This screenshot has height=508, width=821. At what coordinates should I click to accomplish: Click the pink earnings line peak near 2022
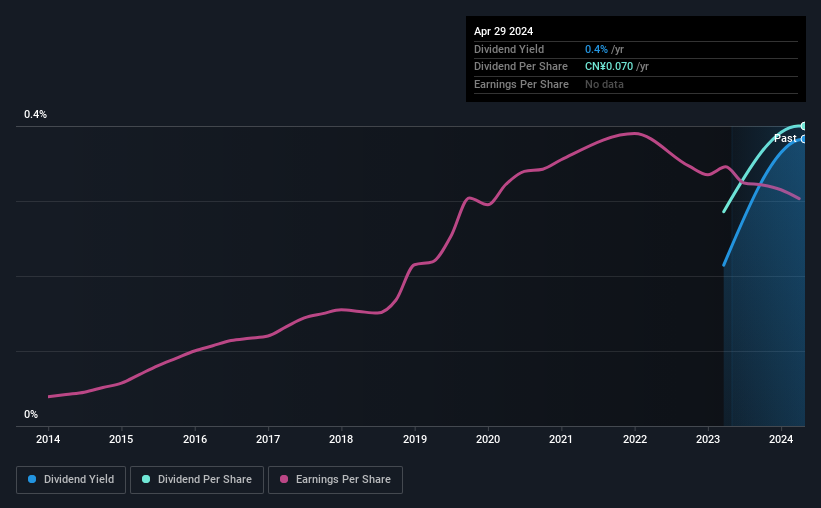(635, 134)
